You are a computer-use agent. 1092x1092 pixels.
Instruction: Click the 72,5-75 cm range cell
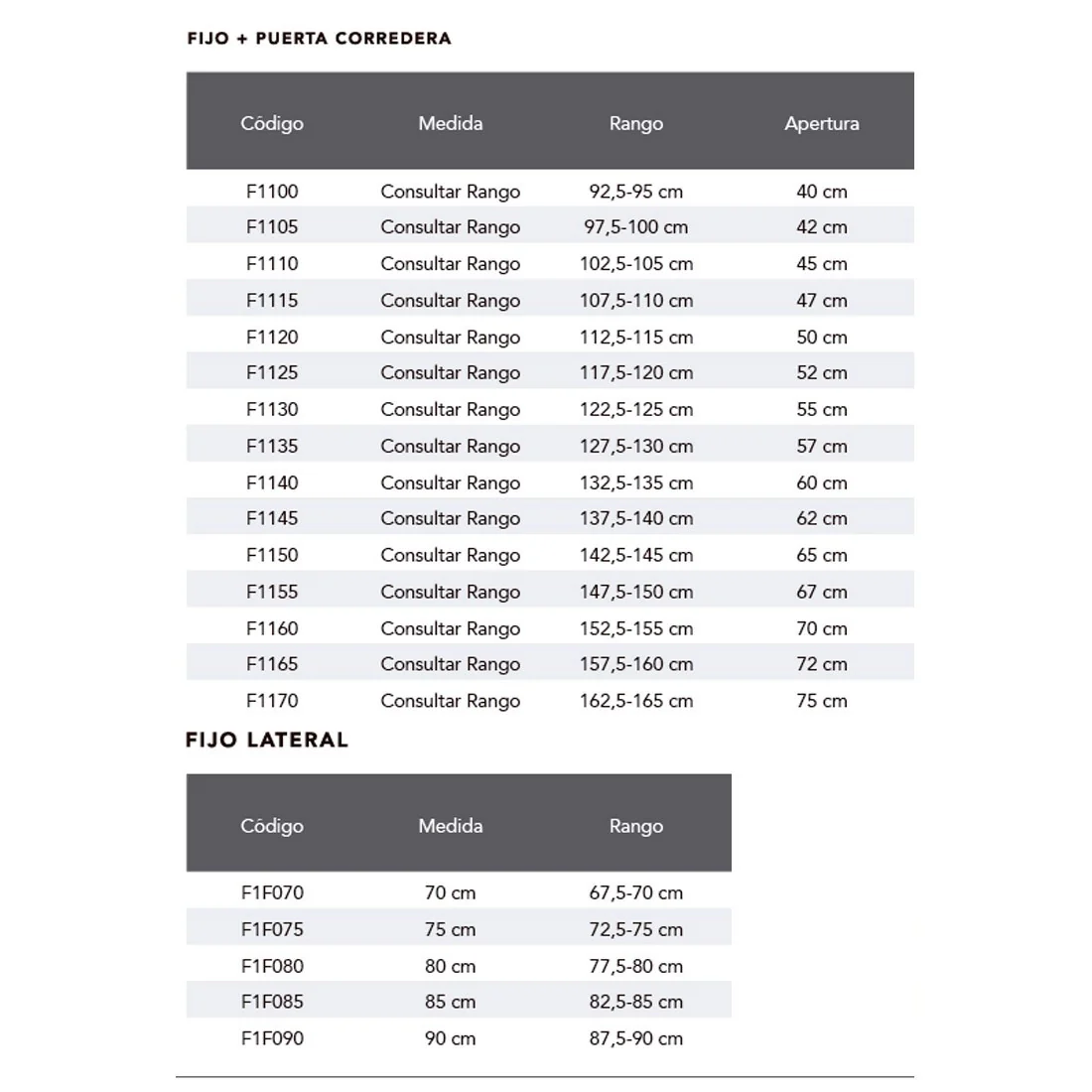[635, 930]
